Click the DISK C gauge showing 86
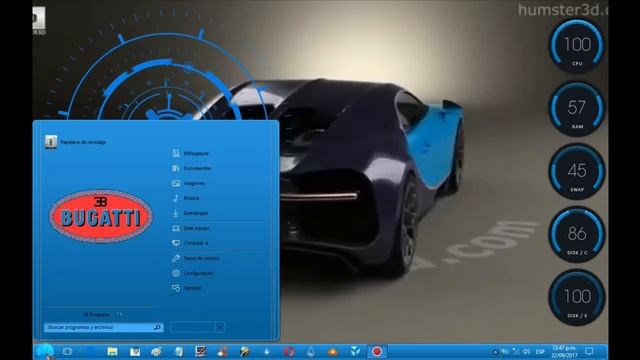640x360 pixels. 577,235
